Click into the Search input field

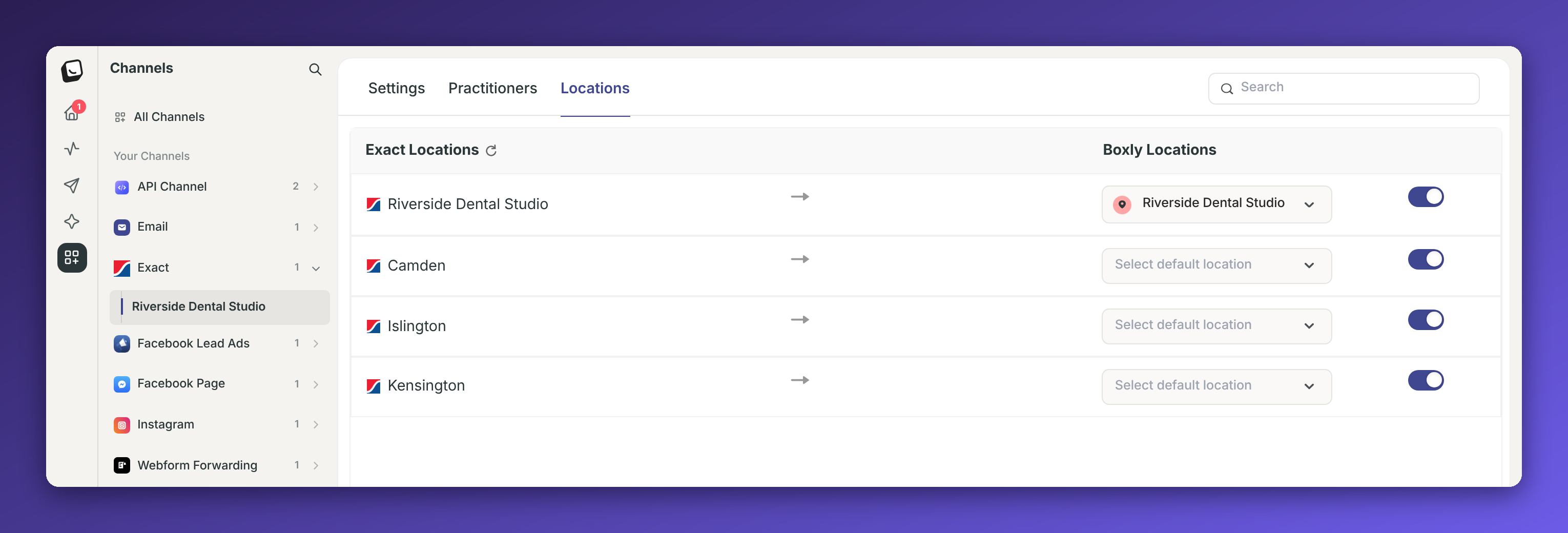(1344, 89)
